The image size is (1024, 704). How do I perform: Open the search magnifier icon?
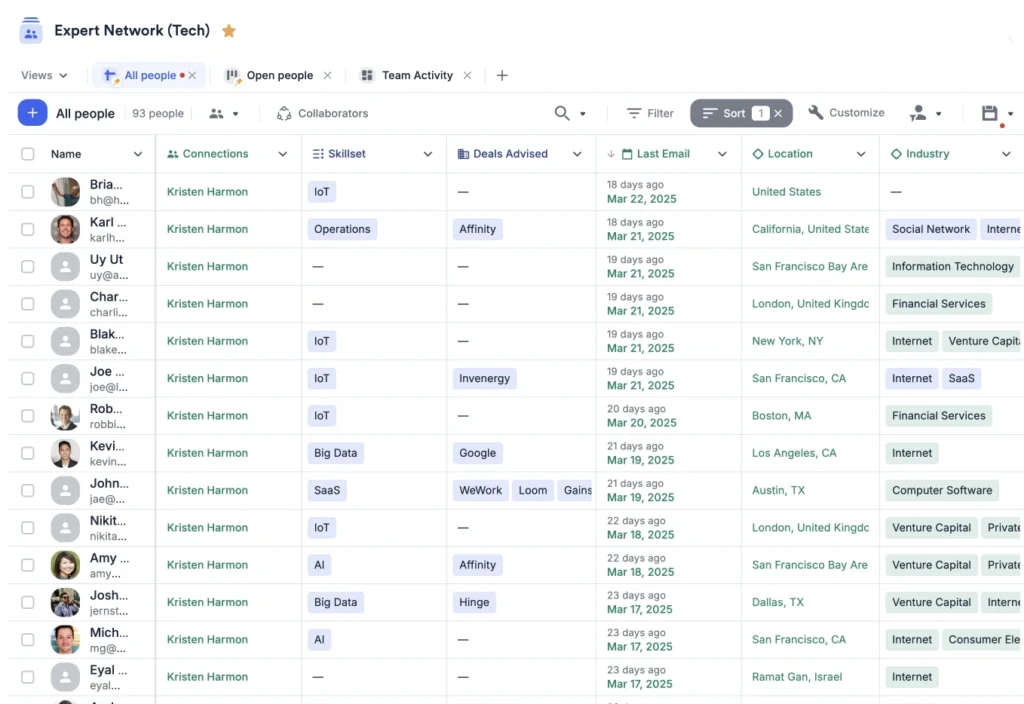tap(563, 113)
